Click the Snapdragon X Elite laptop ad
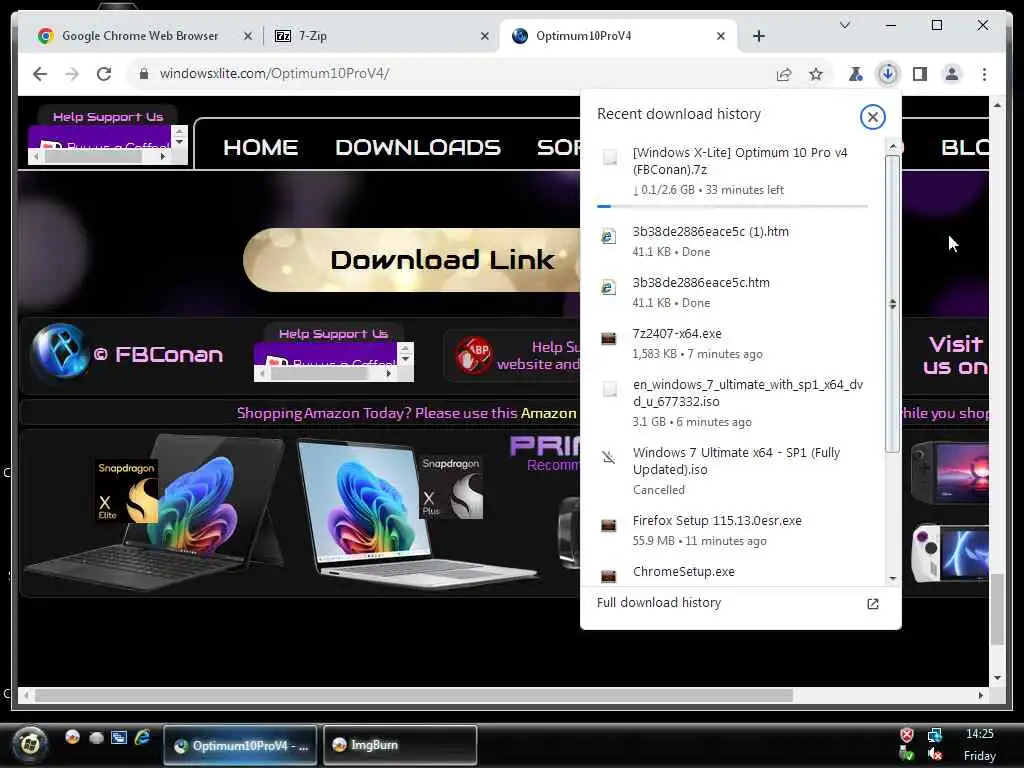Screen dimensions: 1024x768 tap(153, 511)
